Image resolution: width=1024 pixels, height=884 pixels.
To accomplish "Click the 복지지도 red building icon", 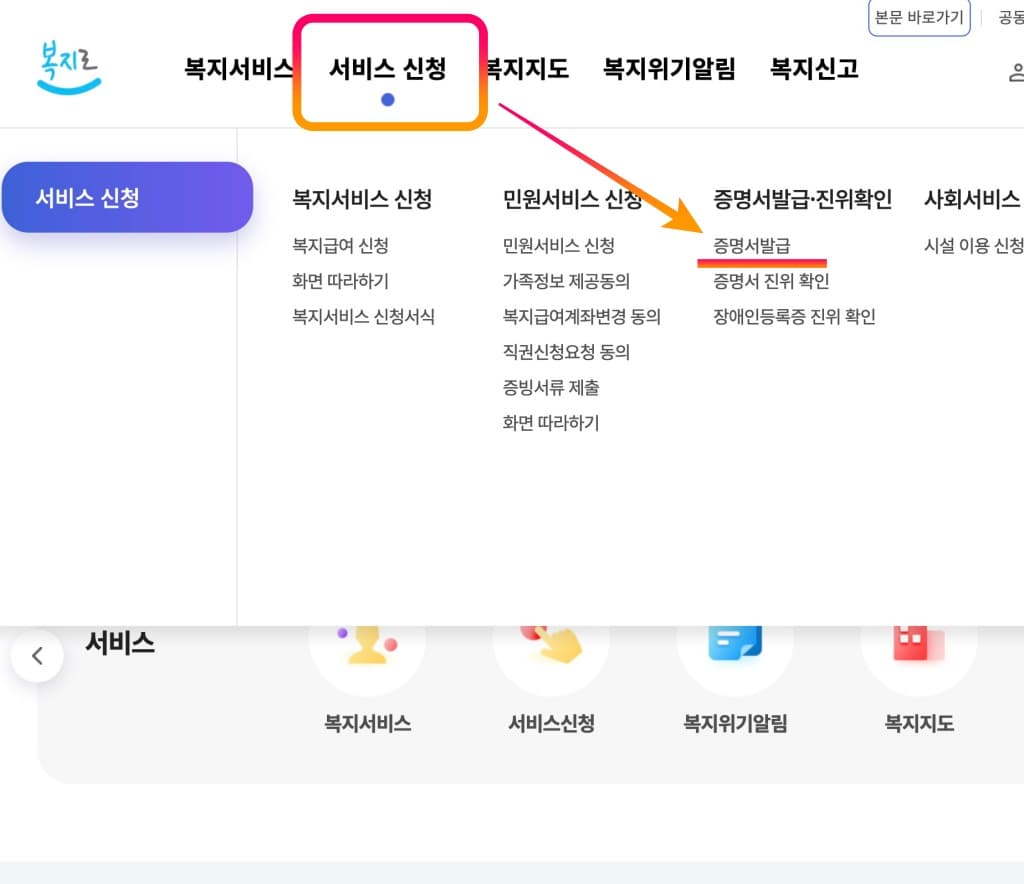I will 919,644.
